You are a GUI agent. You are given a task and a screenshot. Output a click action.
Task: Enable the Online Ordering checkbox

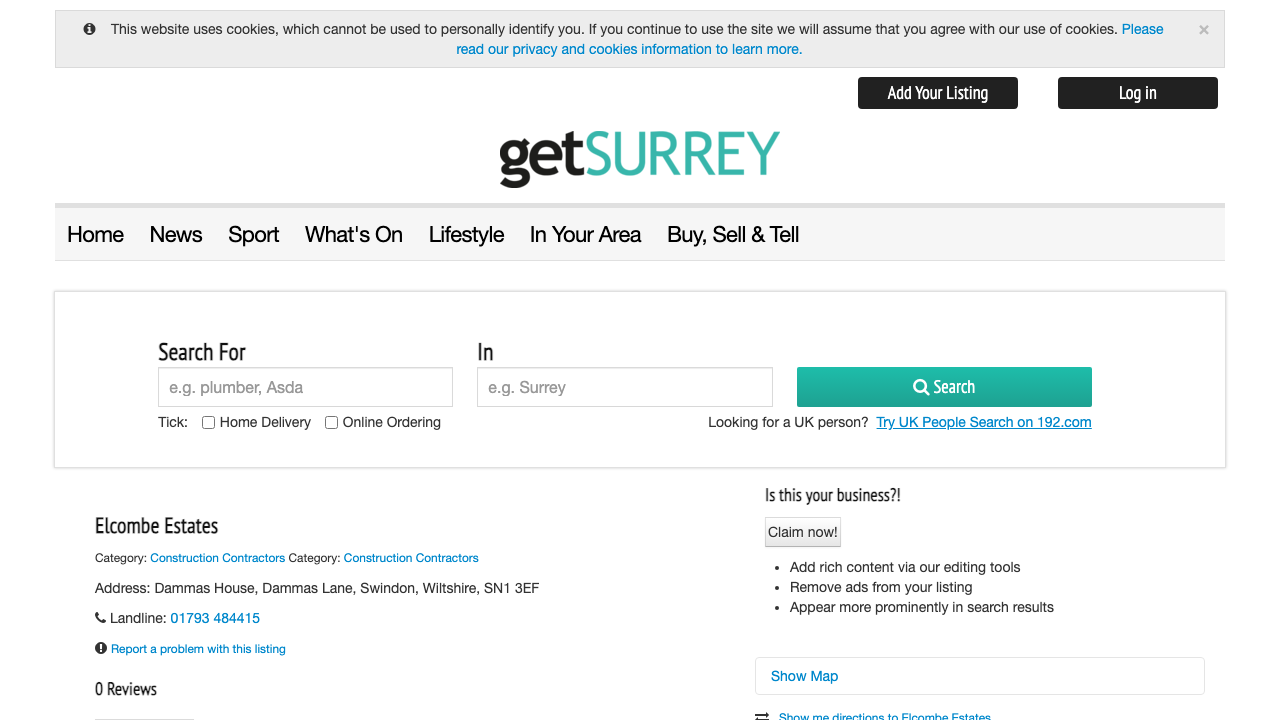click(x=332, y=423)
